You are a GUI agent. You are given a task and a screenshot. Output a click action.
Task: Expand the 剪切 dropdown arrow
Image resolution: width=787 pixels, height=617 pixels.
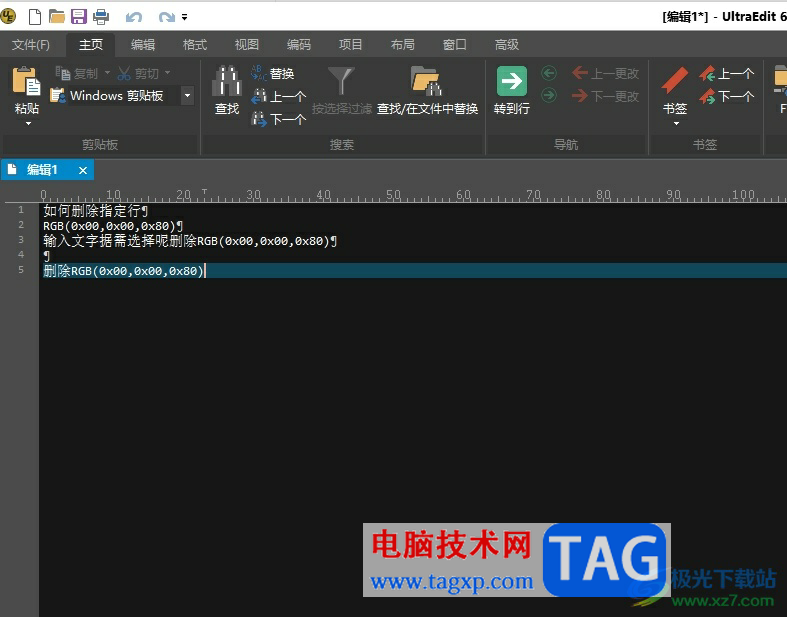pos(167,73)
